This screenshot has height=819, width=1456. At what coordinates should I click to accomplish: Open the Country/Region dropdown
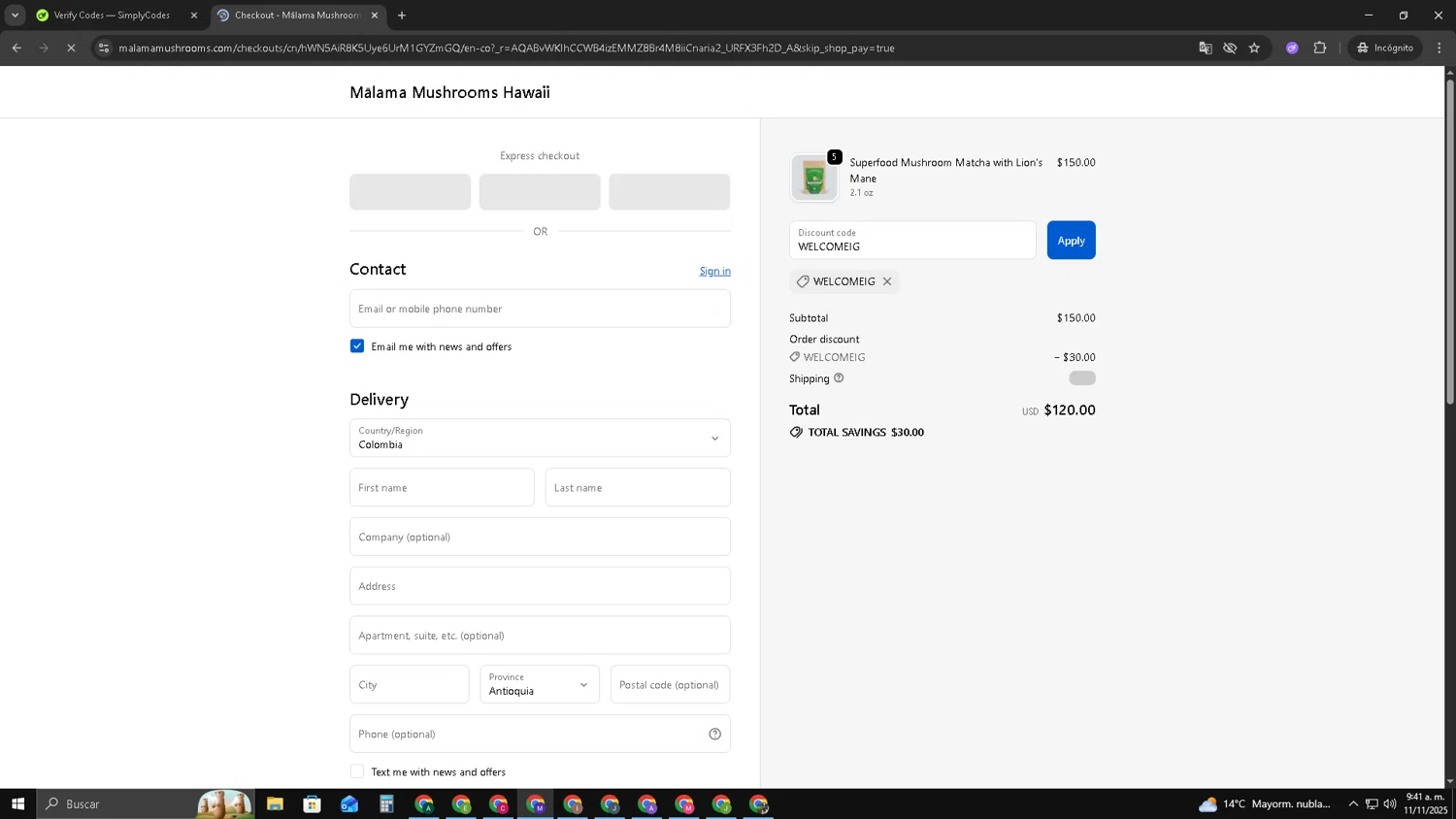[540, 438]
